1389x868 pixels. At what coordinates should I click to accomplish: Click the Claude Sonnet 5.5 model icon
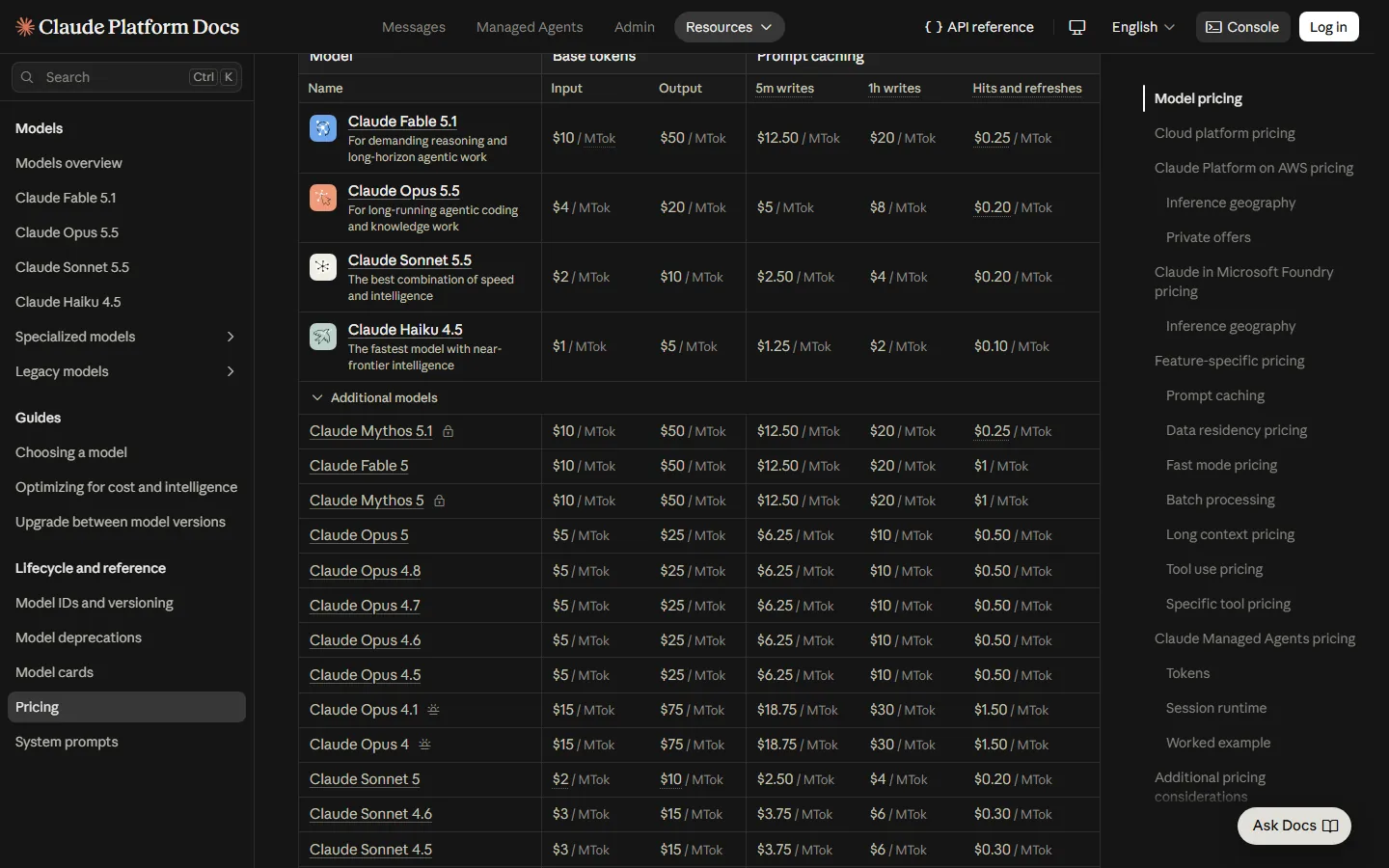point(323,267)
